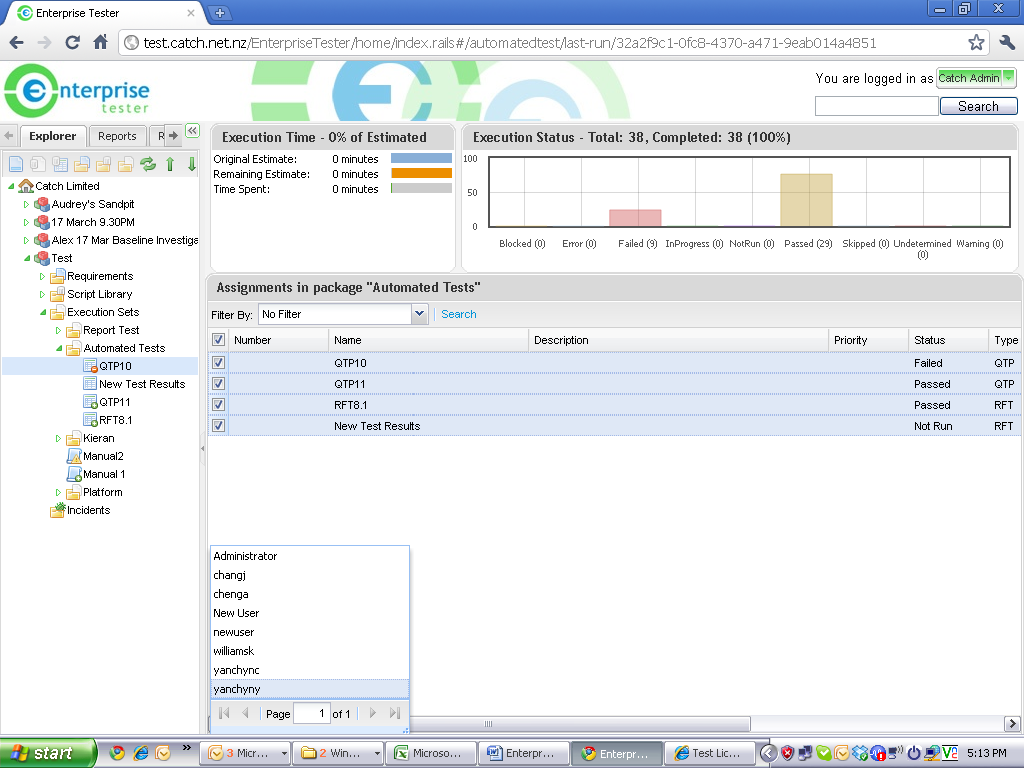Screen dimensions: 1024x768
Task: Uncheck the New Test Results row checkbox
Action: click(219, 426)
